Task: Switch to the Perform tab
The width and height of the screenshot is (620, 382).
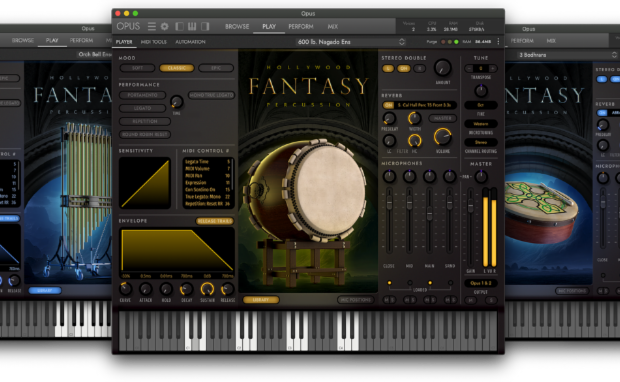Action: pyautogui.click(x=301, y=26)
